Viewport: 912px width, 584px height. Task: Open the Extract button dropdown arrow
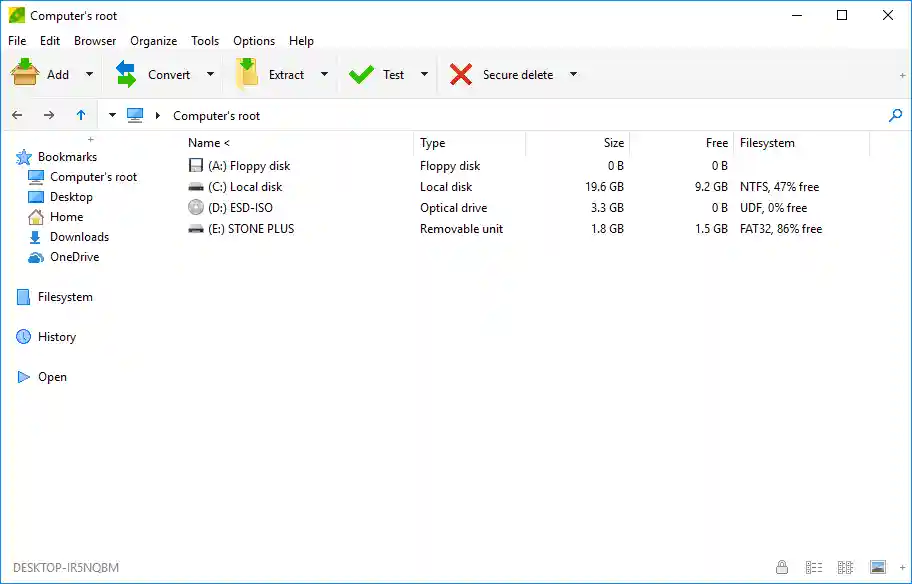click(324, 74)
